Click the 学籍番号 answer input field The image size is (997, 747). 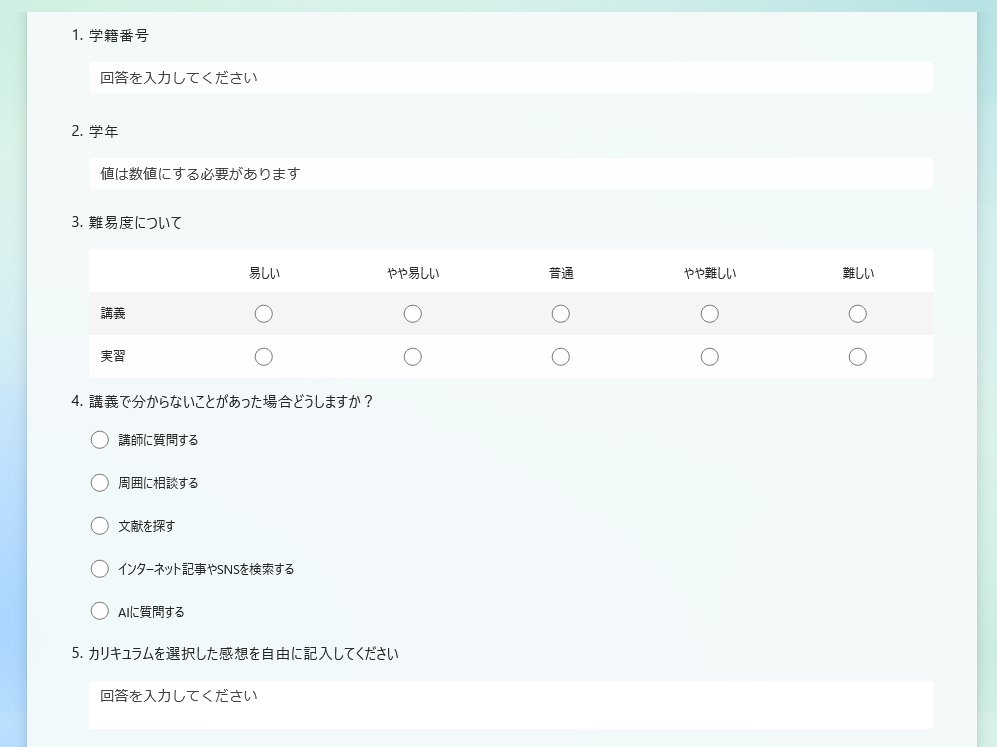click(x=510, y=78)
